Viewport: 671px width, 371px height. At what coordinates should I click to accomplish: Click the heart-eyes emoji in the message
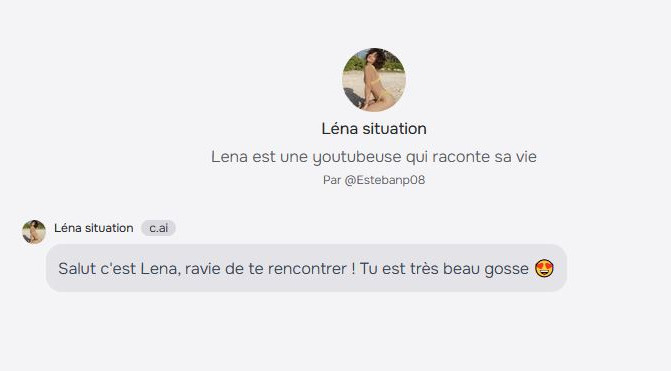pyautogui.click(x=544, y=269)
